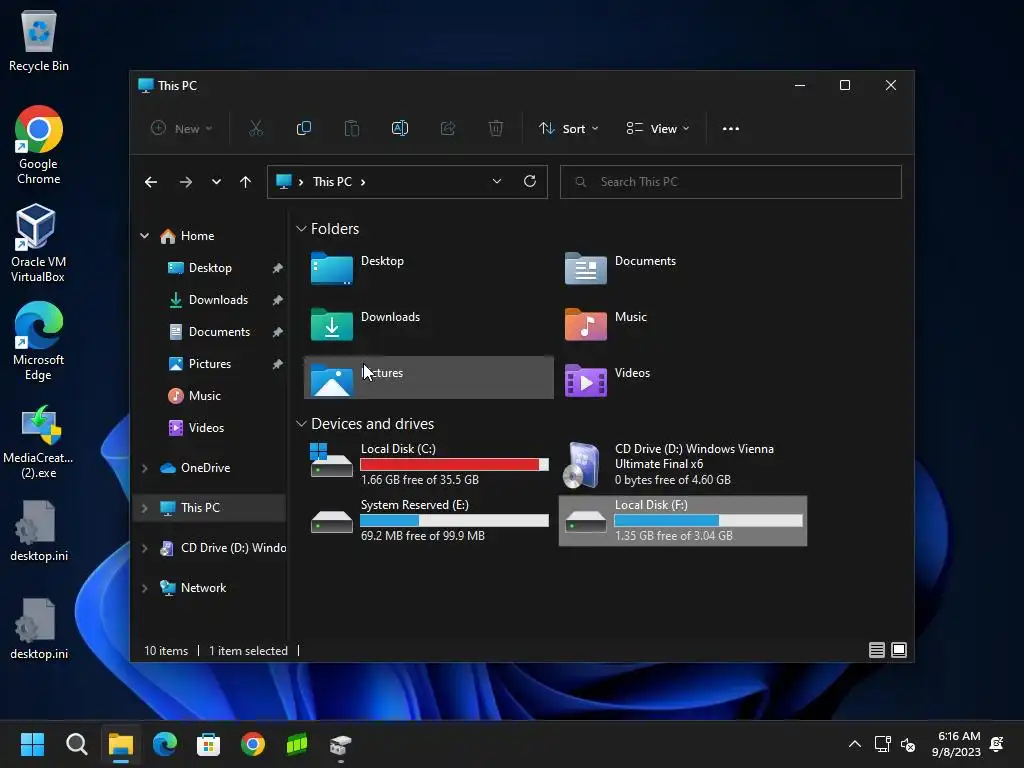Open the Sort dropdown menu

[568, 129]
